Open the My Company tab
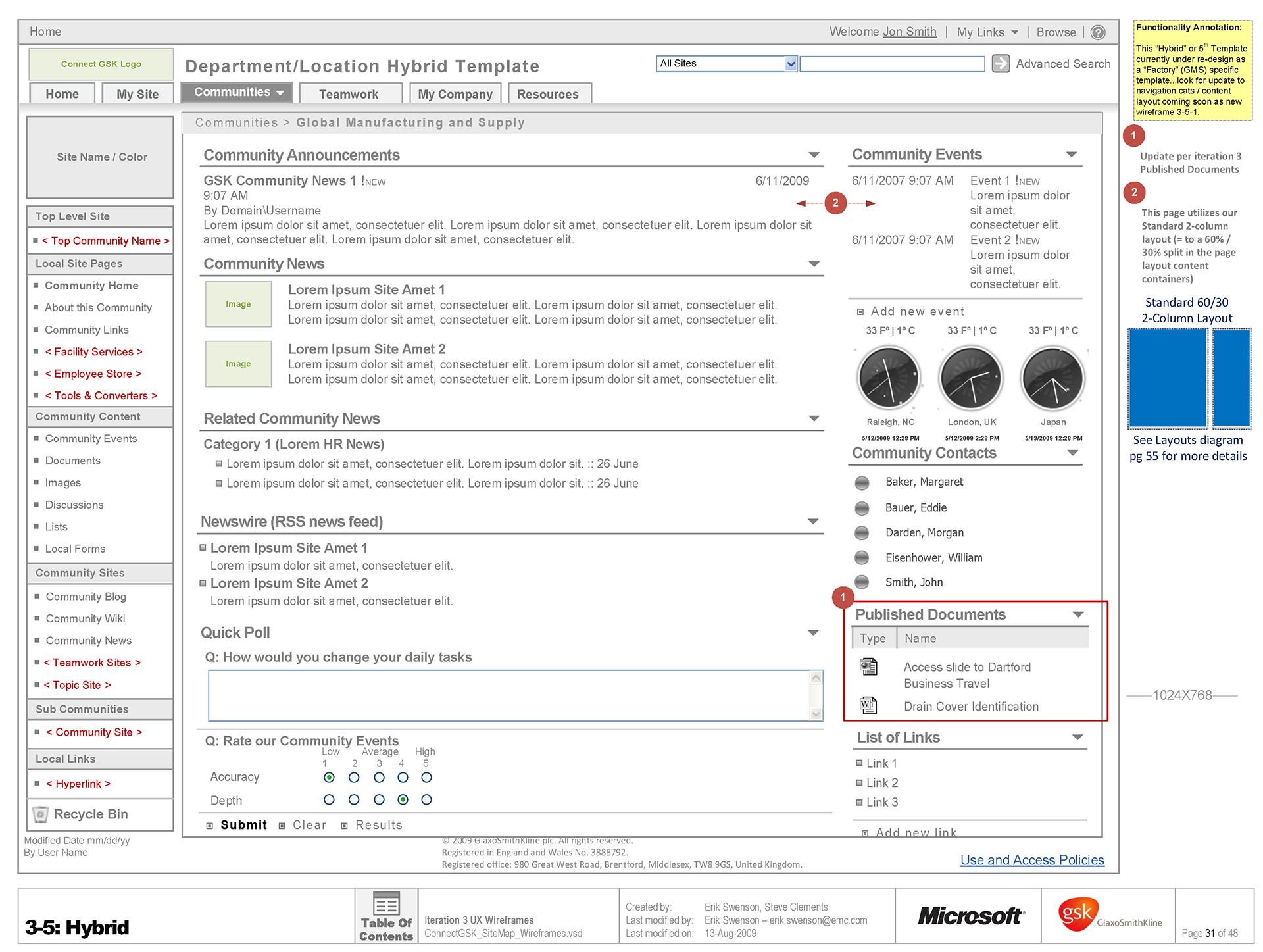The width and height of the screenshot is (1263, 952). (x=455, y=94)
